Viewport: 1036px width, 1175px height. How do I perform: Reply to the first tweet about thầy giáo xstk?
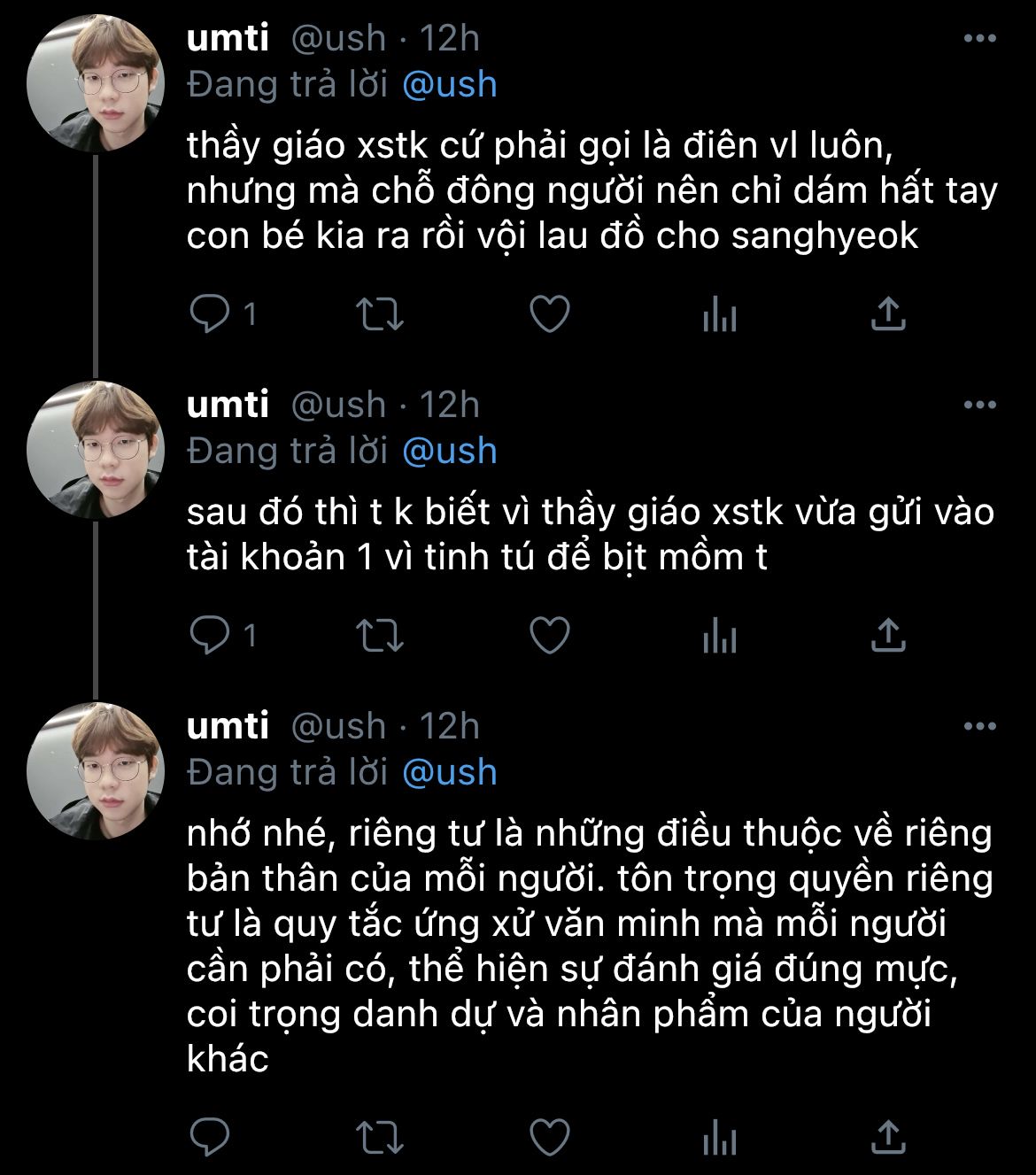tap(210, 313)
